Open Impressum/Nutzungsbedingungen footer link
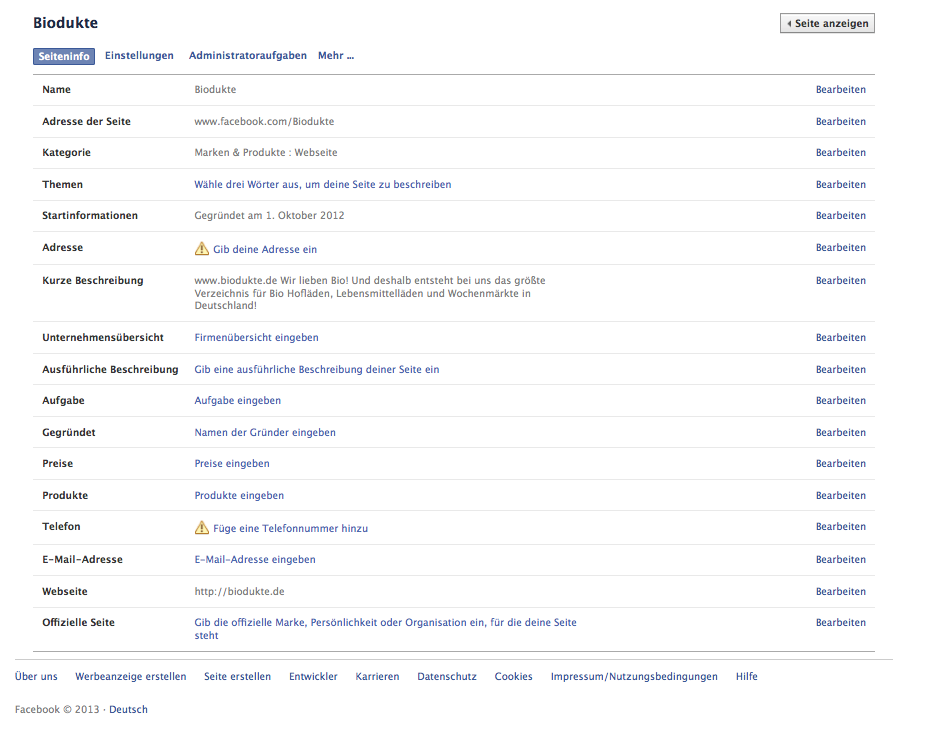 coord(634,676)
